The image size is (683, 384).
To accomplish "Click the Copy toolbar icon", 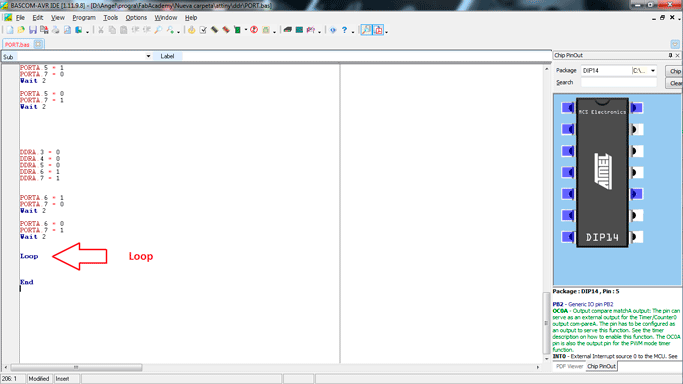I will click(112, 30).
